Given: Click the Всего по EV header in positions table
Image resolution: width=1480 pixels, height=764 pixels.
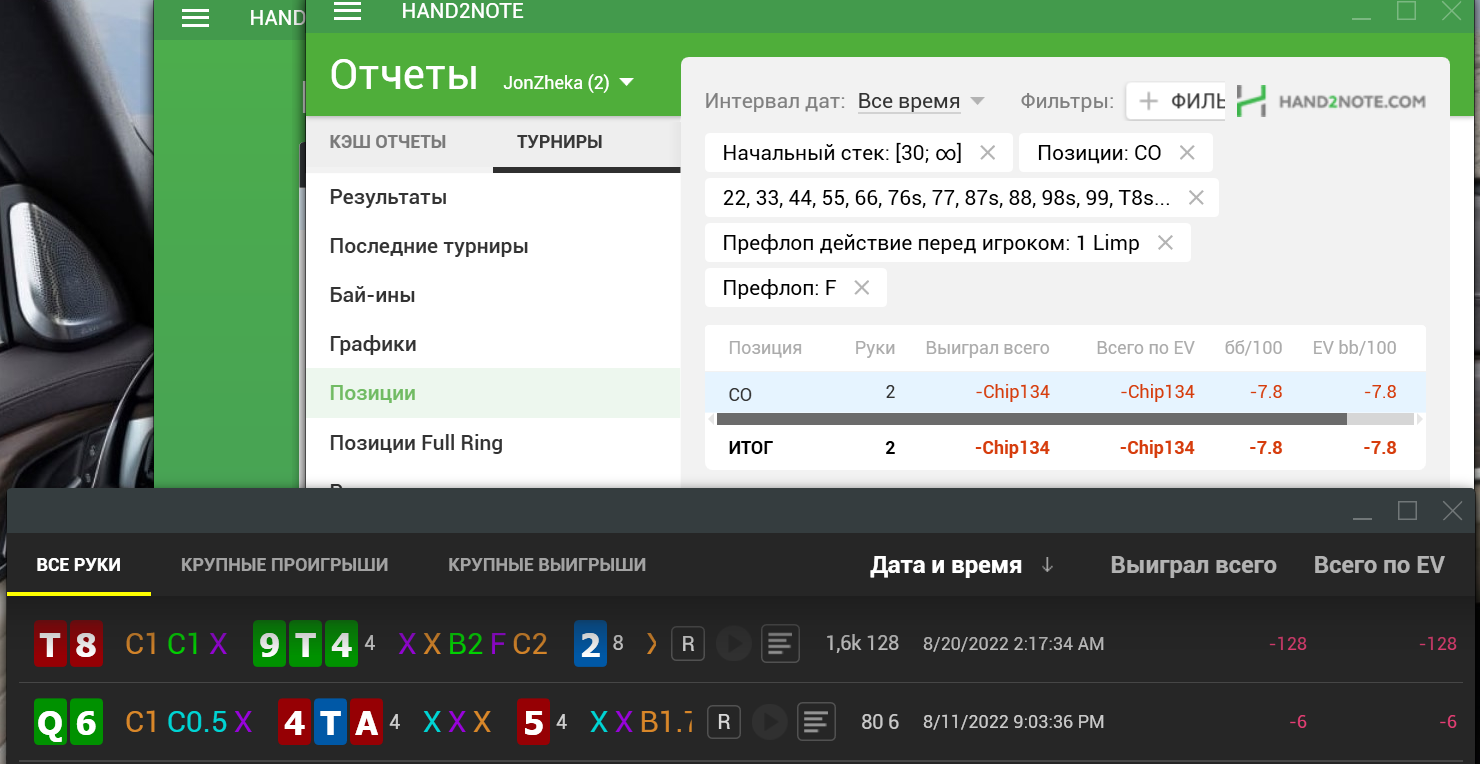Looking at the screenshot, I should 1145,348.
